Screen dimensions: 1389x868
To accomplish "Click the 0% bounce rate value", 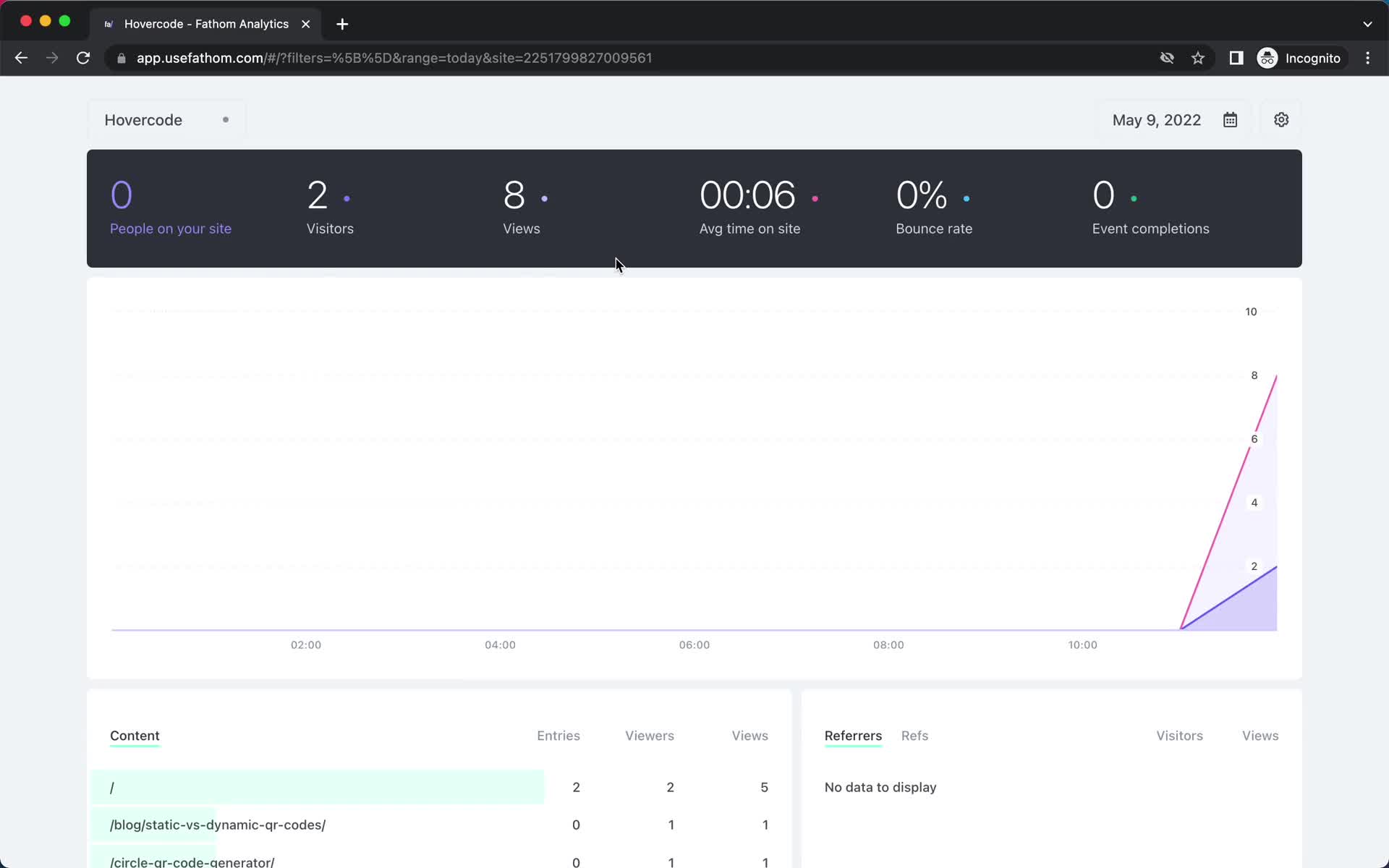I will 922,195.
